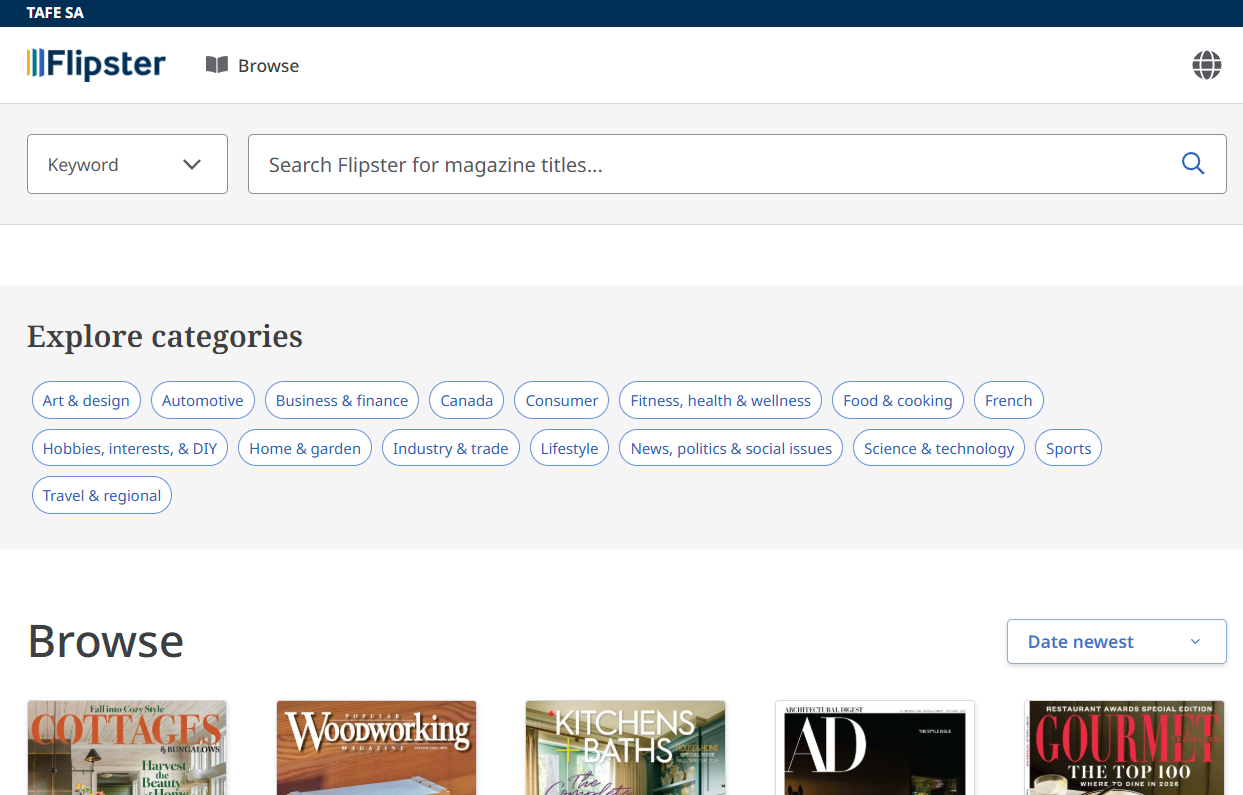Select Fitness, health & wellness category

[x=721, y=400]
